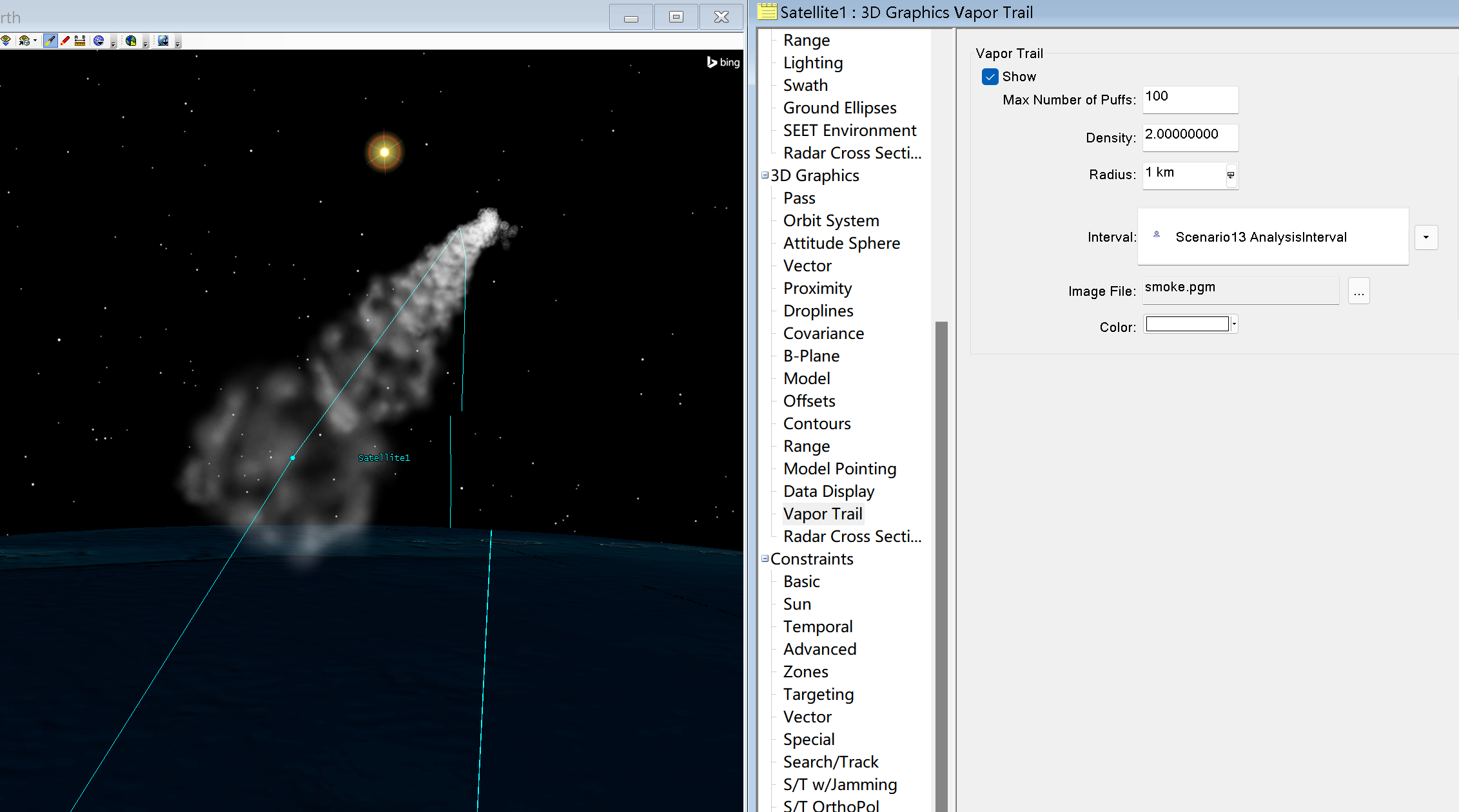Click the Density value field
This screenshot has height=812, width=1459.
pos(1190,137)
